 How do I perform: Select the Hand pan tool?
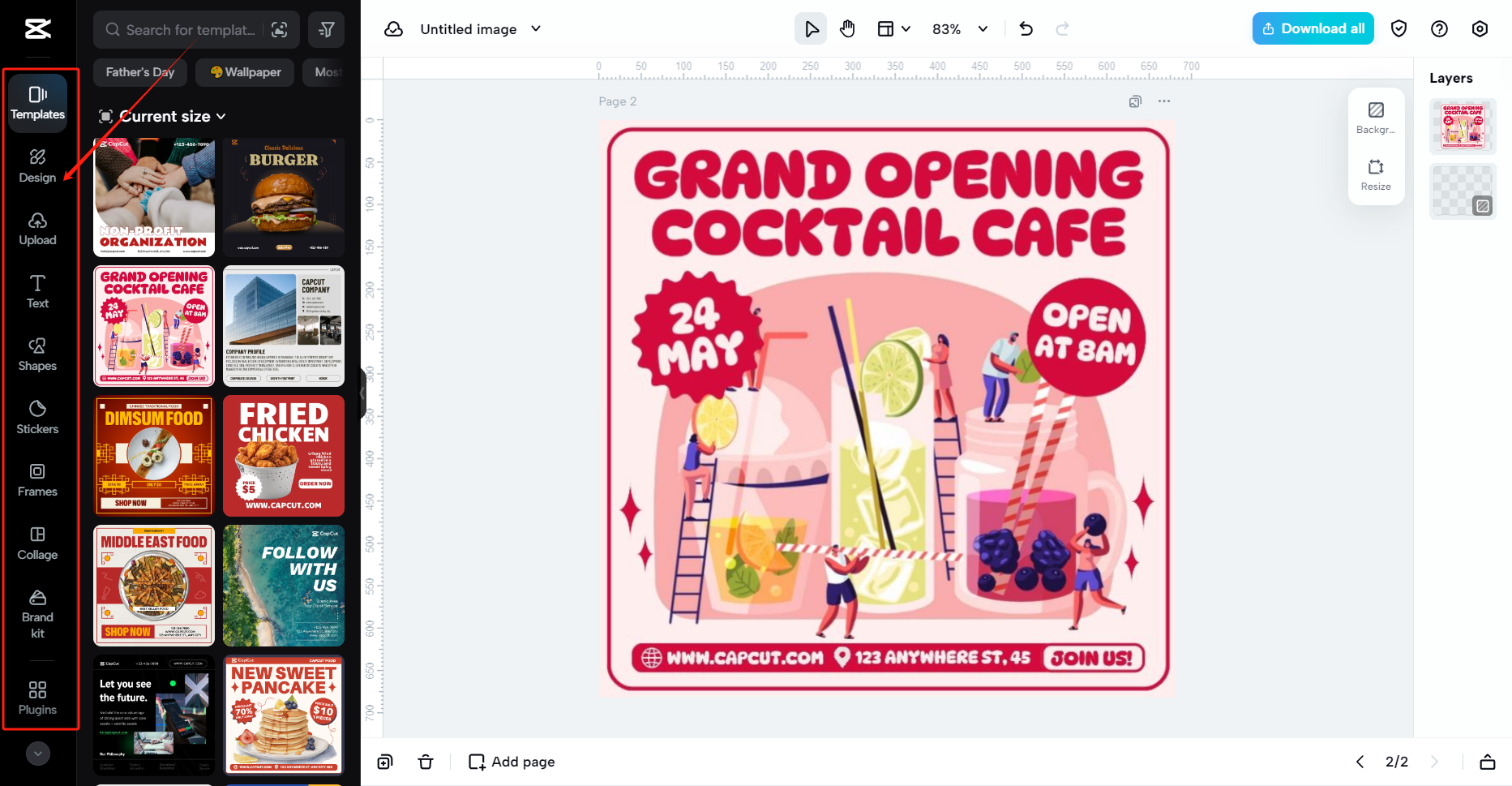846,28
